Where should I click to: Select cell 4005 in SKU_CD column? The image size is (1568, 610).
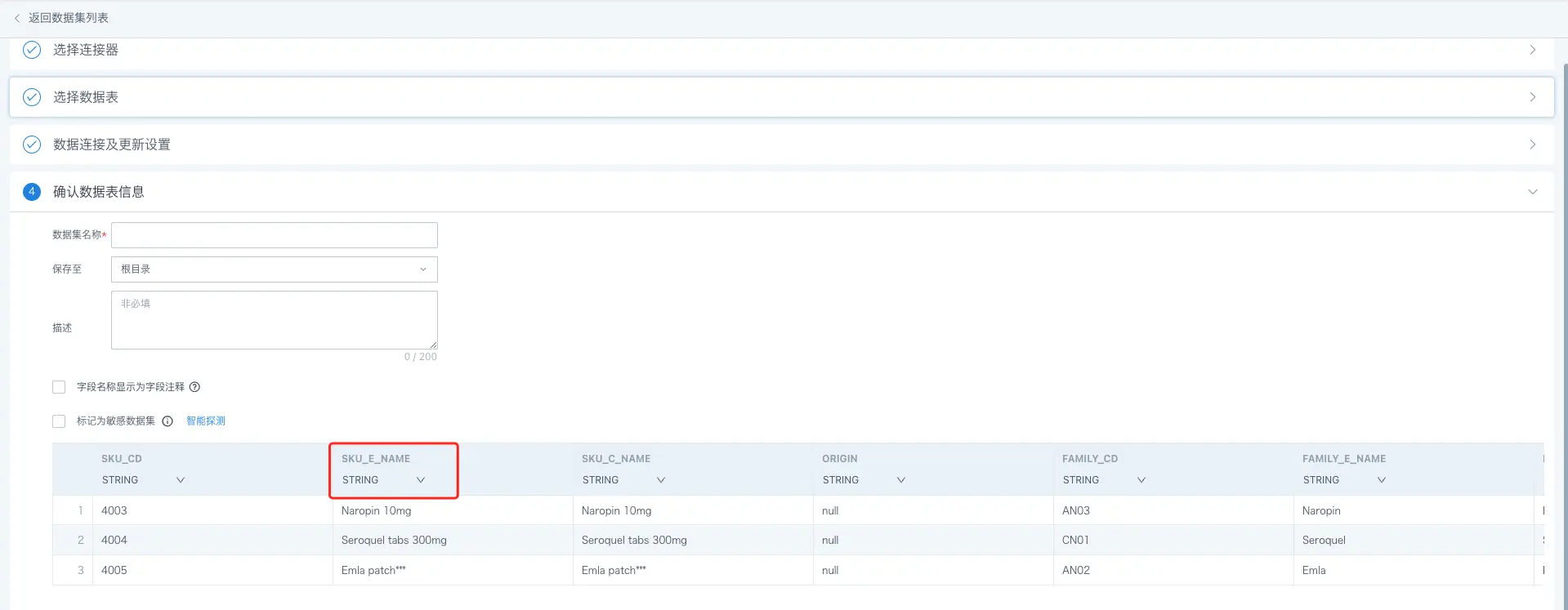pos(114,570)
